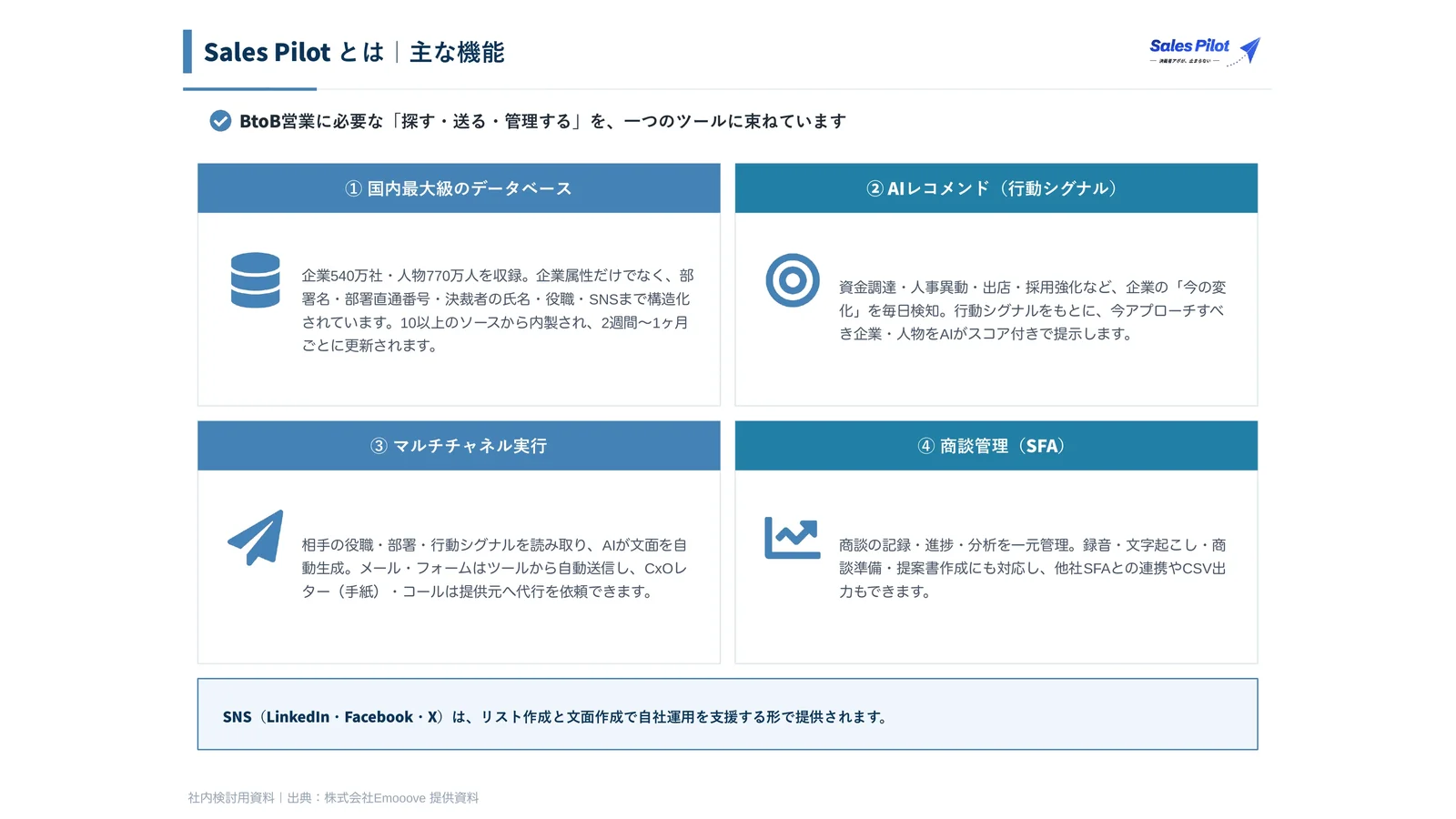Click the slide title 'Sales Pilot とは｜主な機能'
The height and width of the screenshot is (819, 1456).
pyautogui.click(x=354, y=52)
